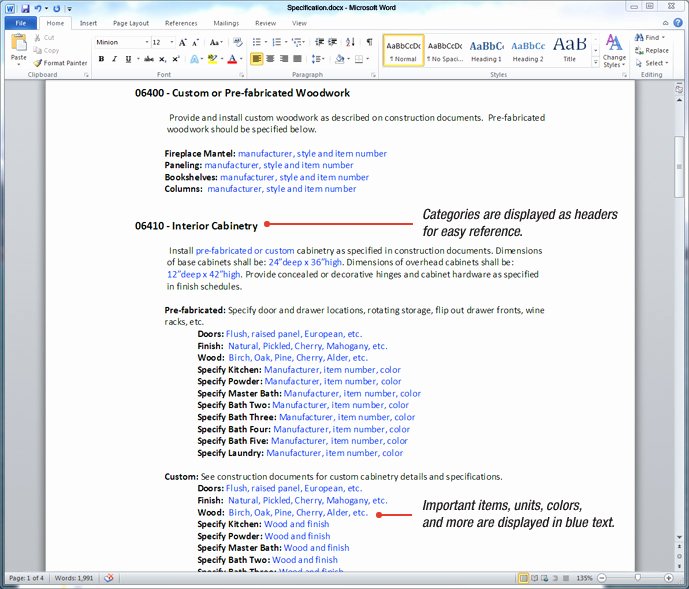The image size is (689, 589).
Task: Insert a numbered list
Action: tap(276, 42)
